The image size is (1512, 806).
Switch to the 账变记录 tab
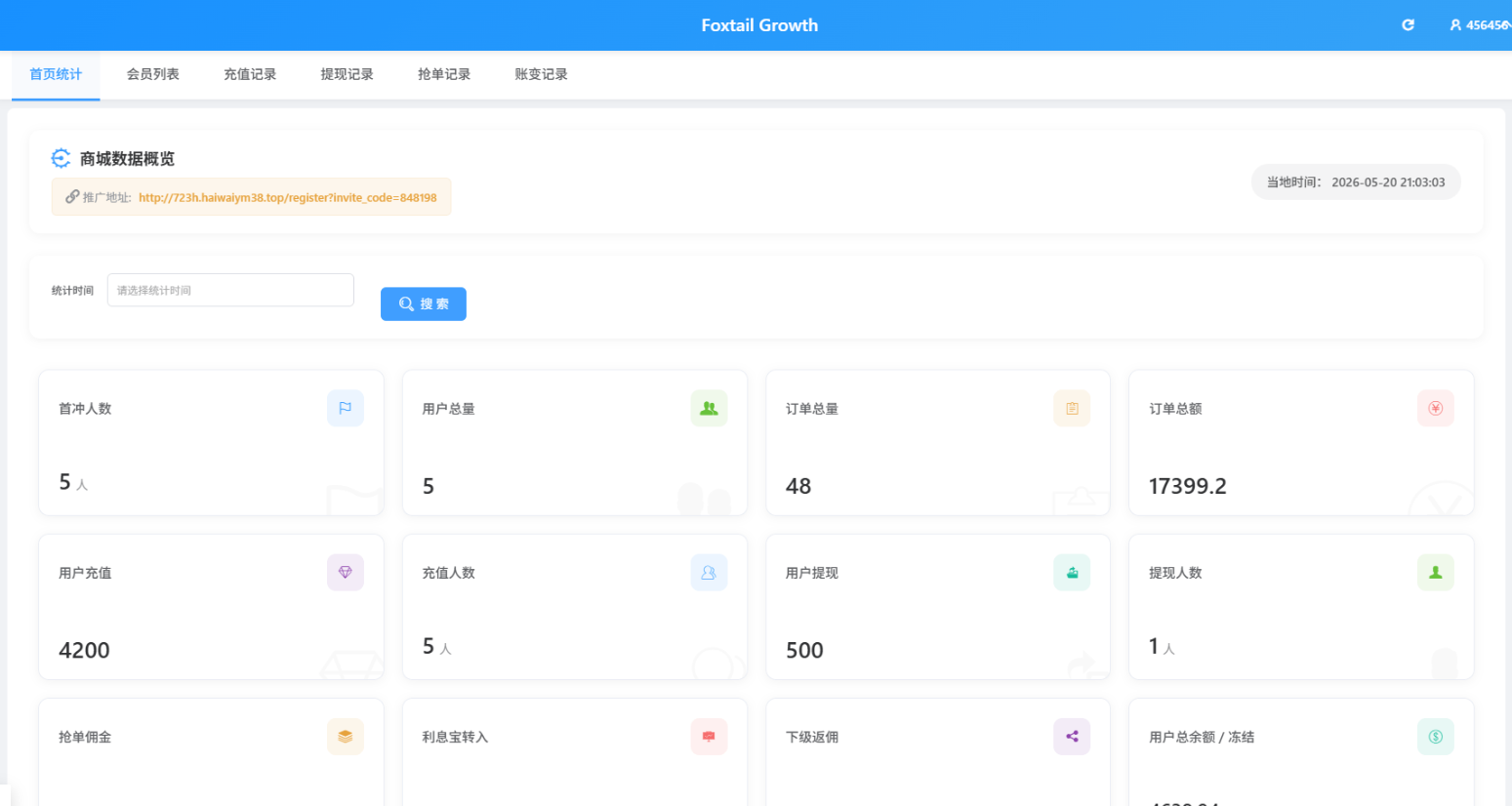(541, 74)
